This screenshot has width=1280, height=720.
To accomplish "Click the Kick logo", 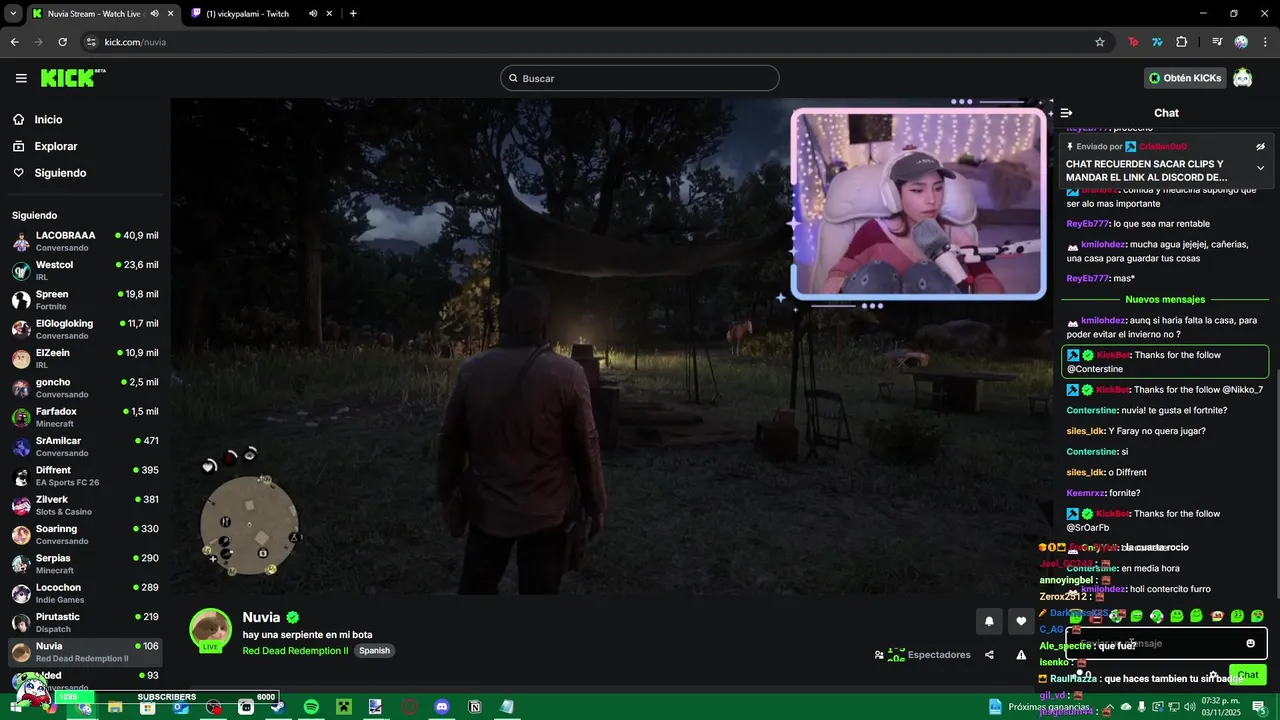I will point(73,78).
